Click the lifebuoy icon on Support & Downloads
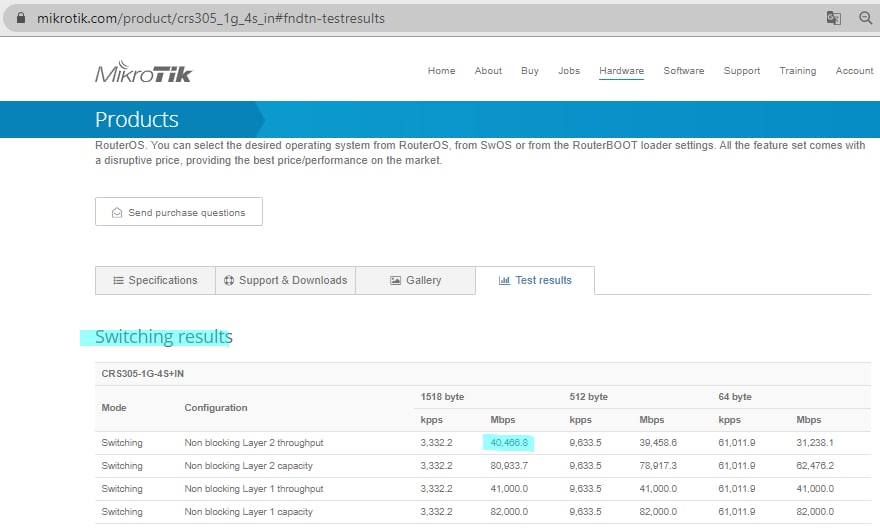Screen dimensions: 880x530 click(229, 280)
